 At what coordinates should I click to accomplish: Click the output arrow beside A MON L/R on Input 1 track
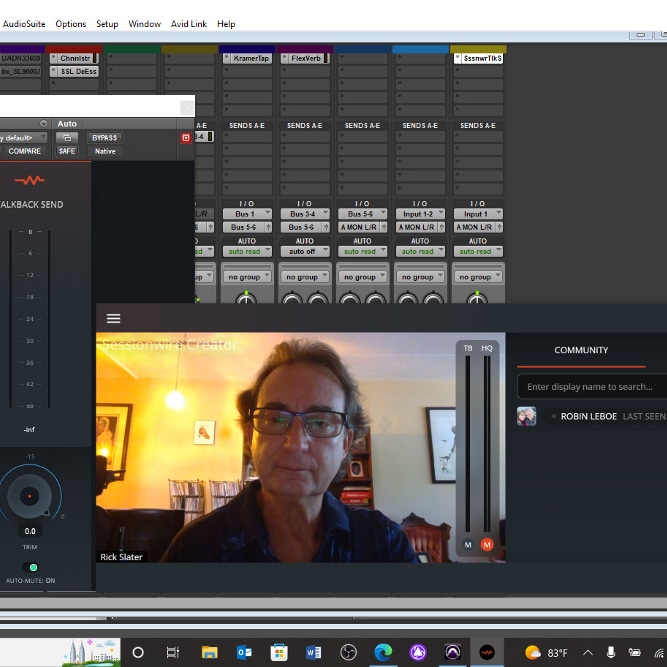(x=499, y=227)
